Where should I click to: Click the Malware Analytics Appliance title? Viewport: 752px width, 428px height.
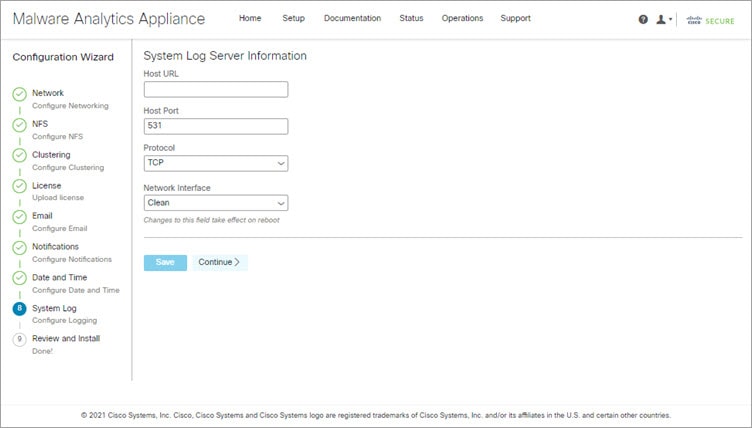(109, 19)
